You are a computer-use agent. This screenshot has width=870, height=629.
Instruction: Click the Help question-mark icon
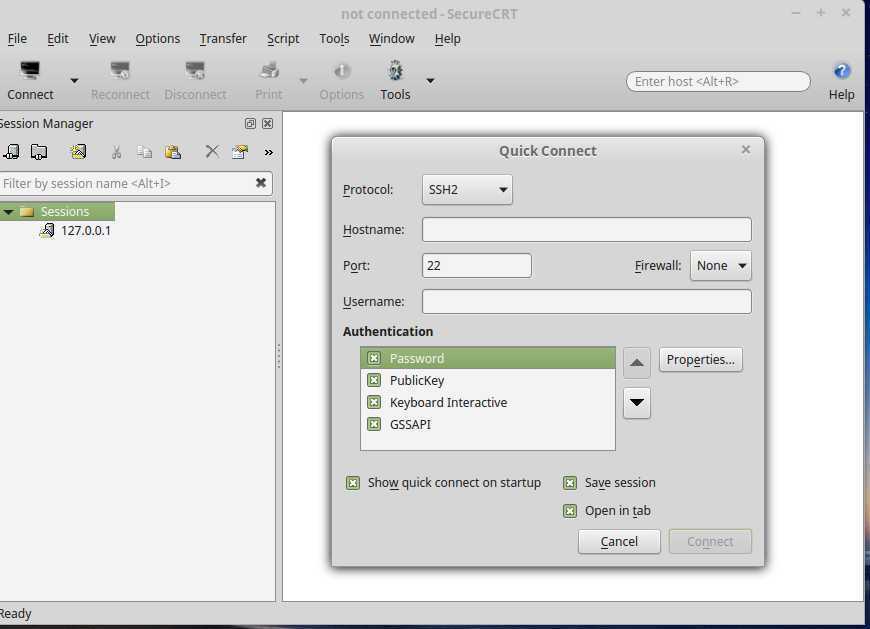tap(842, 71)
